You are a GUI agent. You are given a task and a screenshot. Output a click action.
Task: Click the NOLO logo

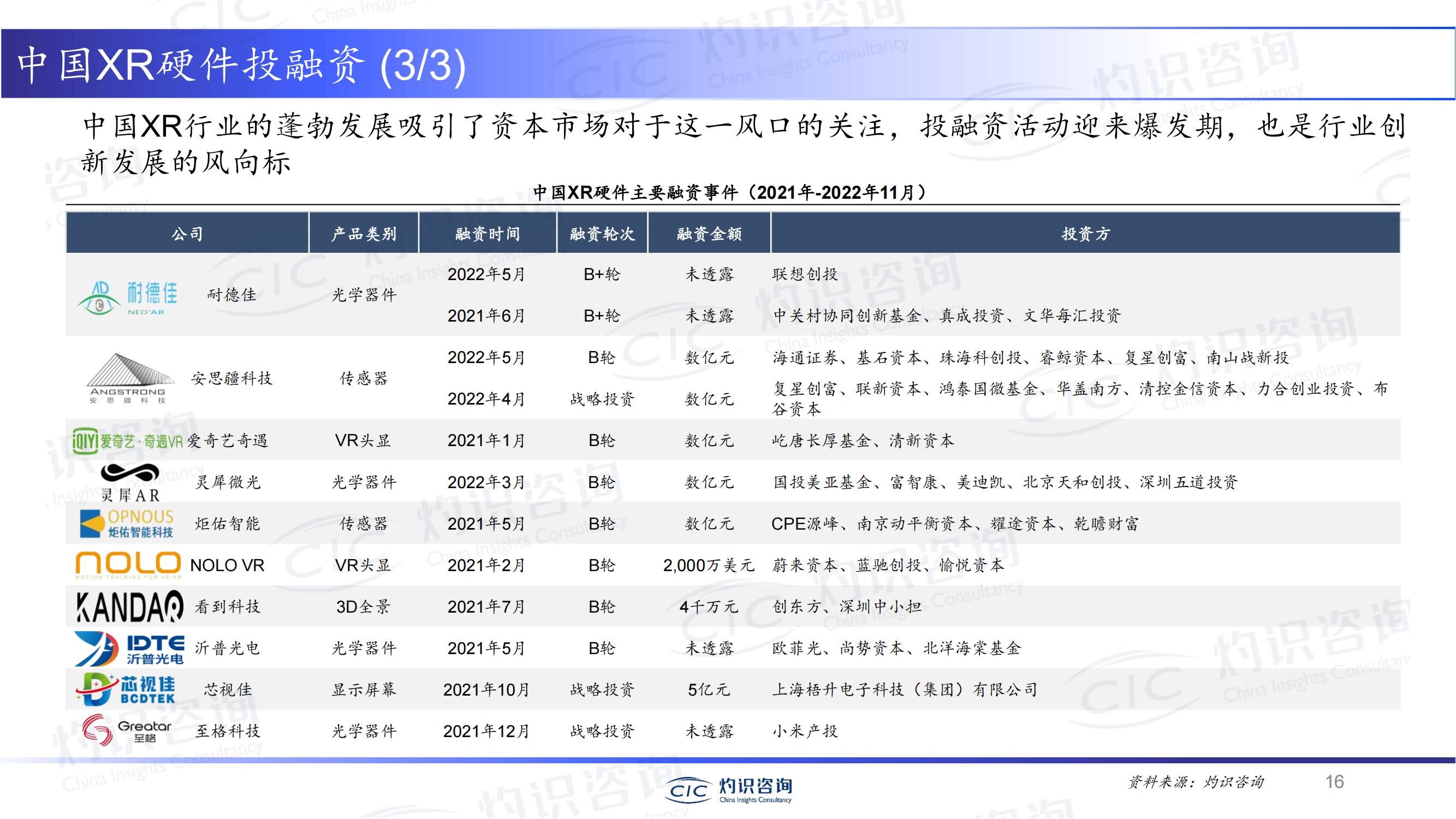click(128, 566)
